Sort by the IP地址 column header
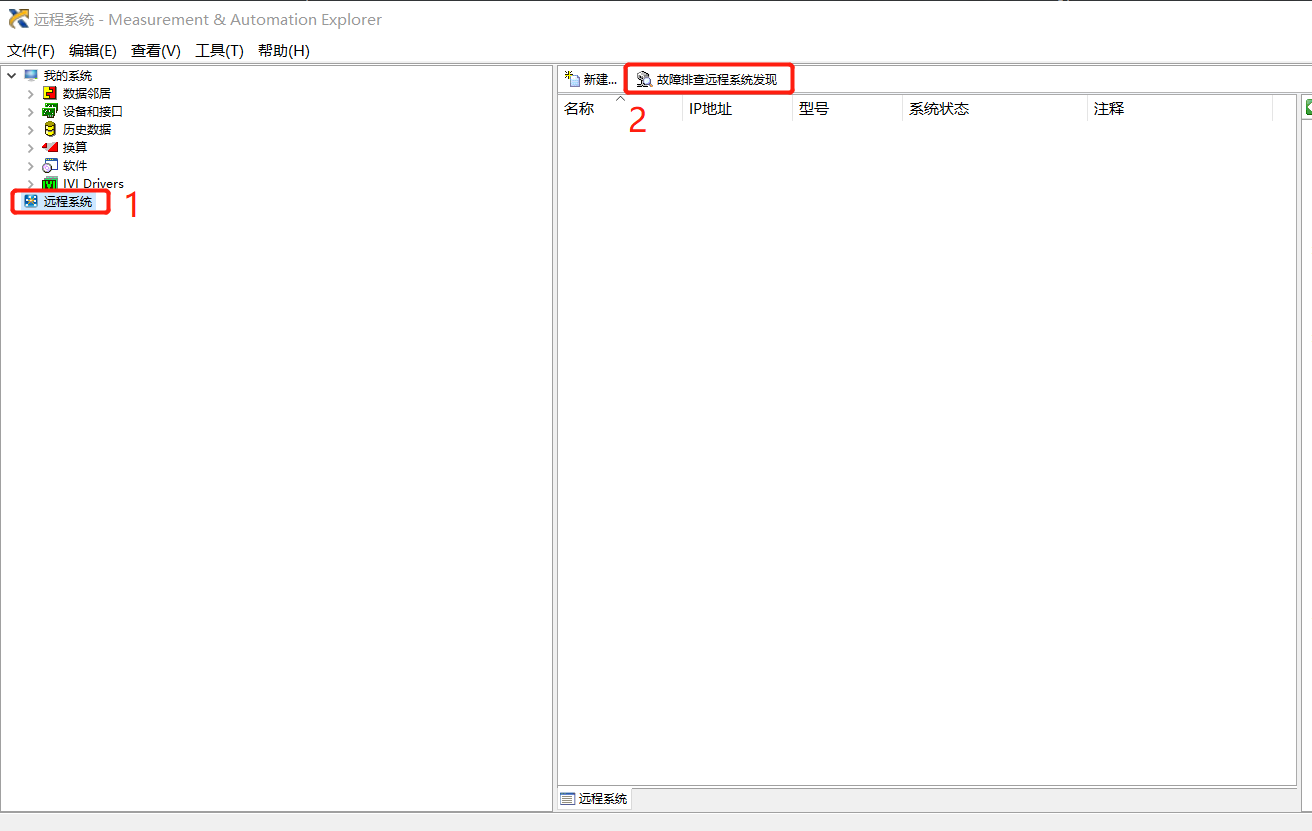Screen dimensions: 1312x831 738,109
